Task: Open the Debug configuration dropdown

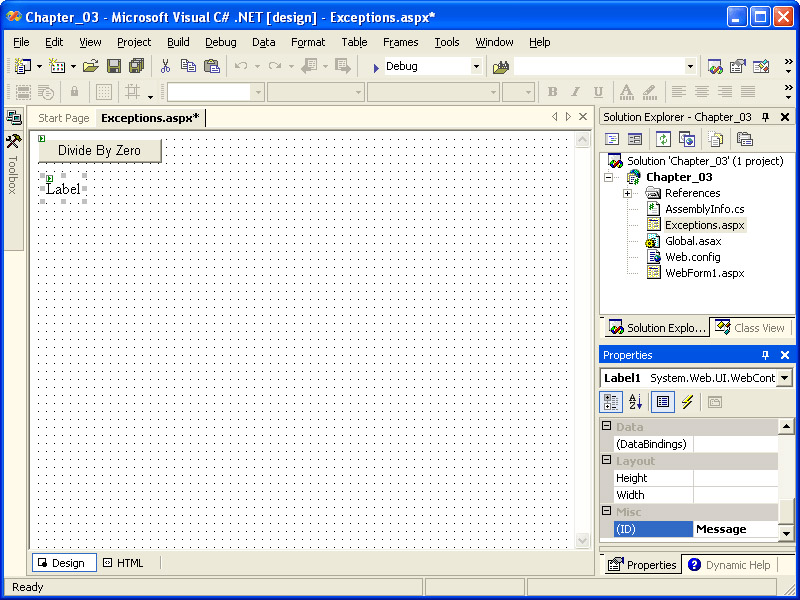Action: (476, 66)
